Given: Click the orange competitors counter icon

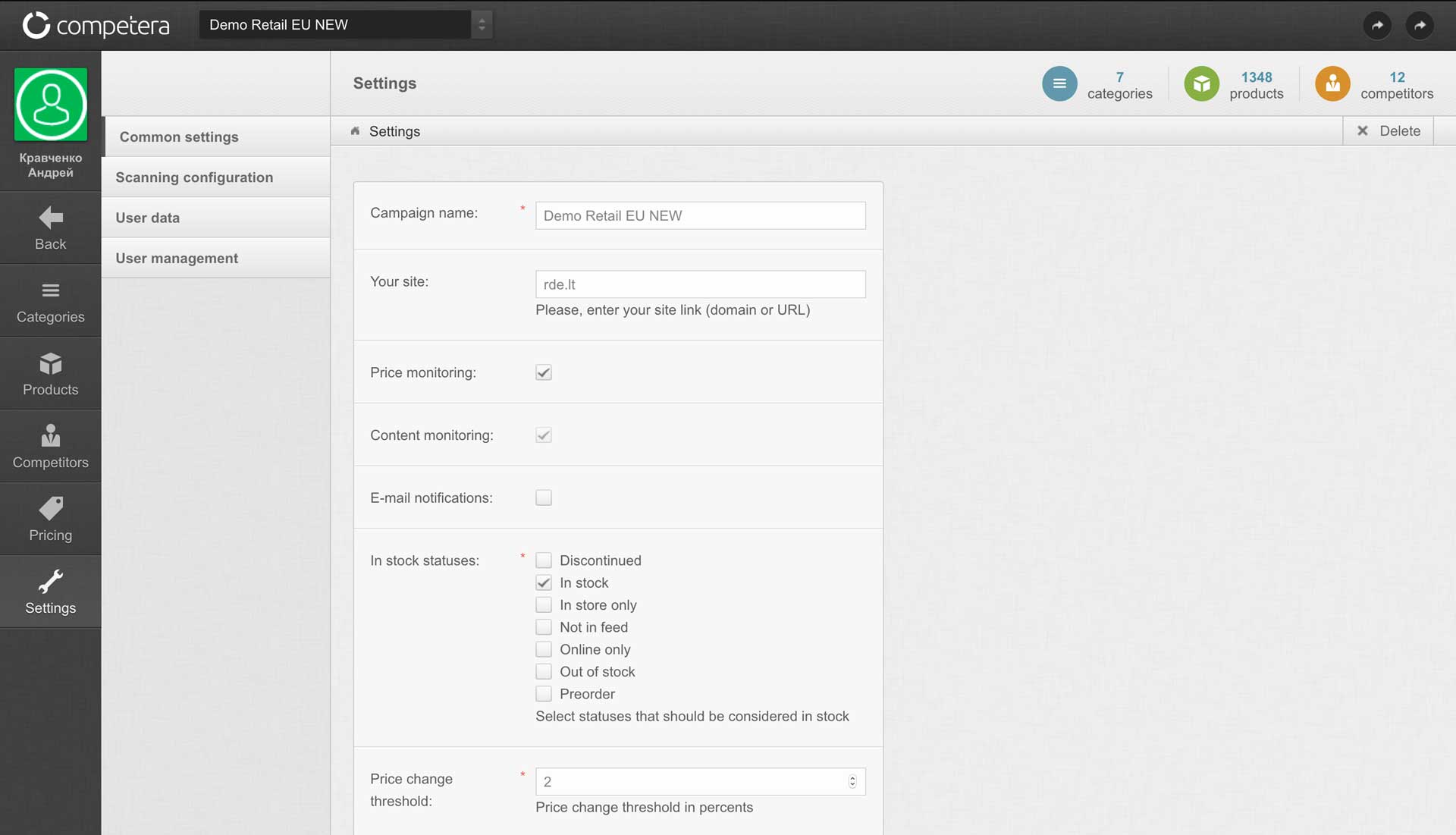Looking at the screenshot, I should tap(1332, 84).
